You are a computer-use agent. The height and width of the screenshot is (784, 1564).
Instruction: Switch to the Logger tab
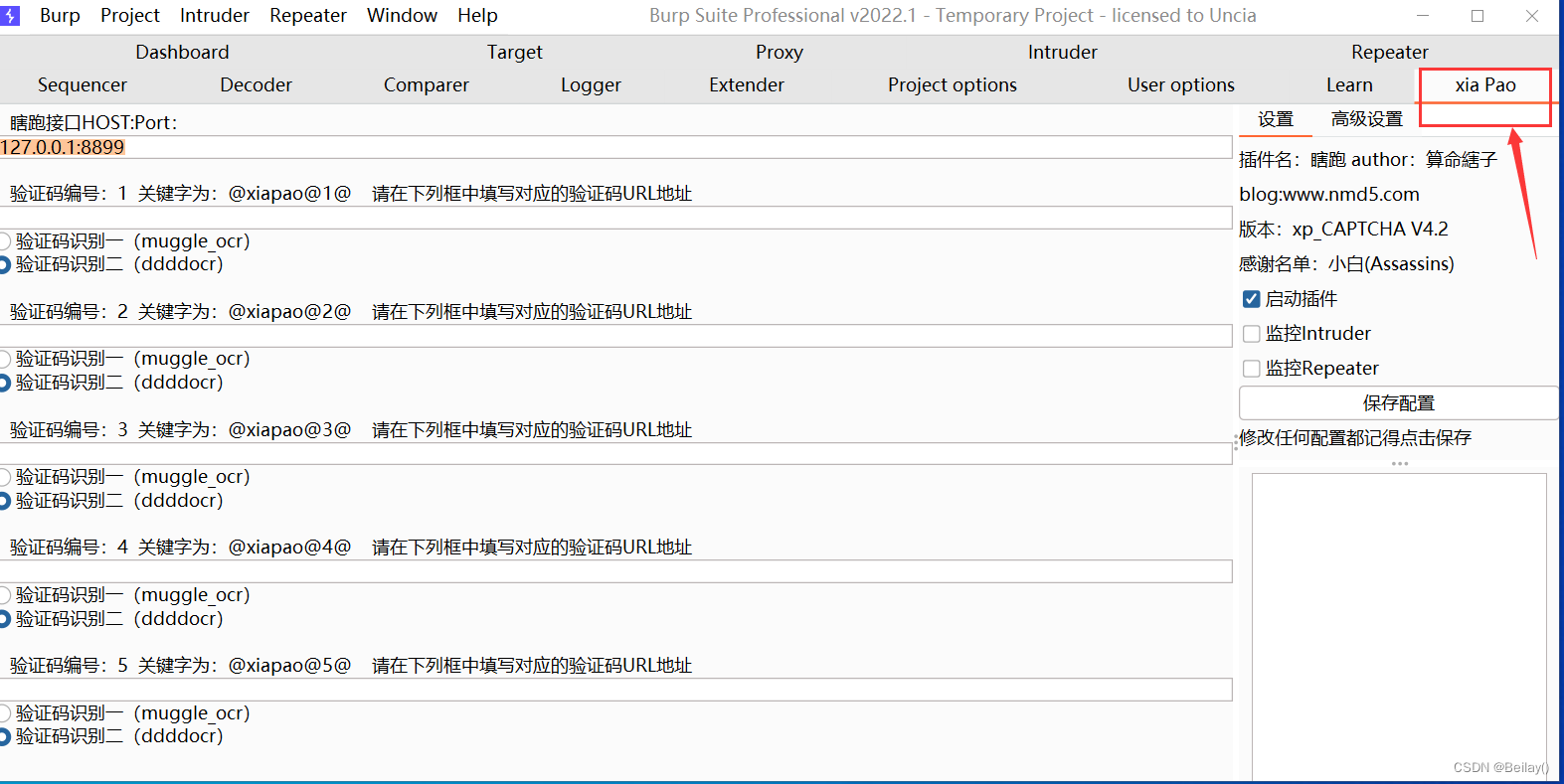[591, 84]
